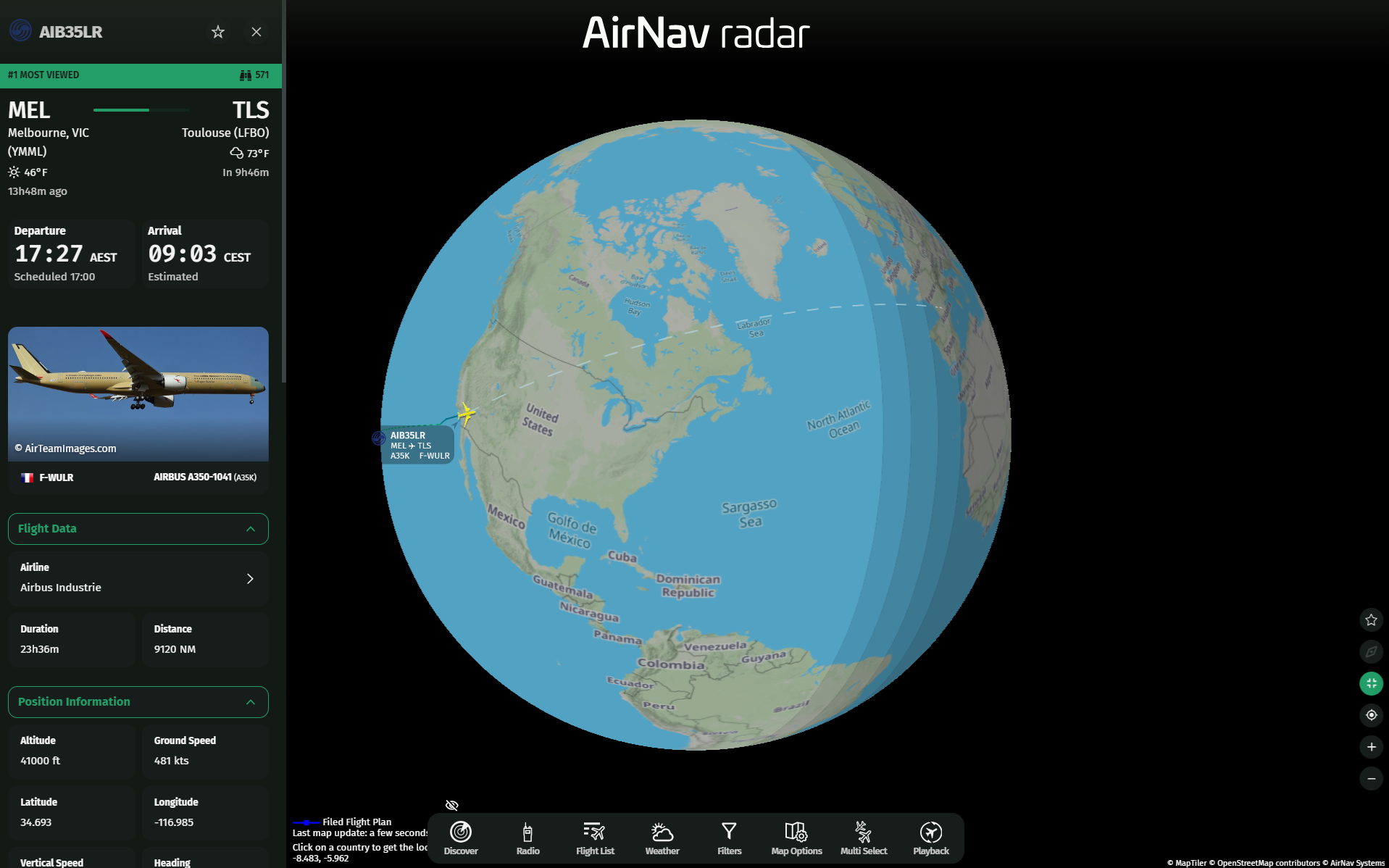Click the Longitude -116.985 value
The height and width of the screenshot is (868, 1389).
coord(174,822)
